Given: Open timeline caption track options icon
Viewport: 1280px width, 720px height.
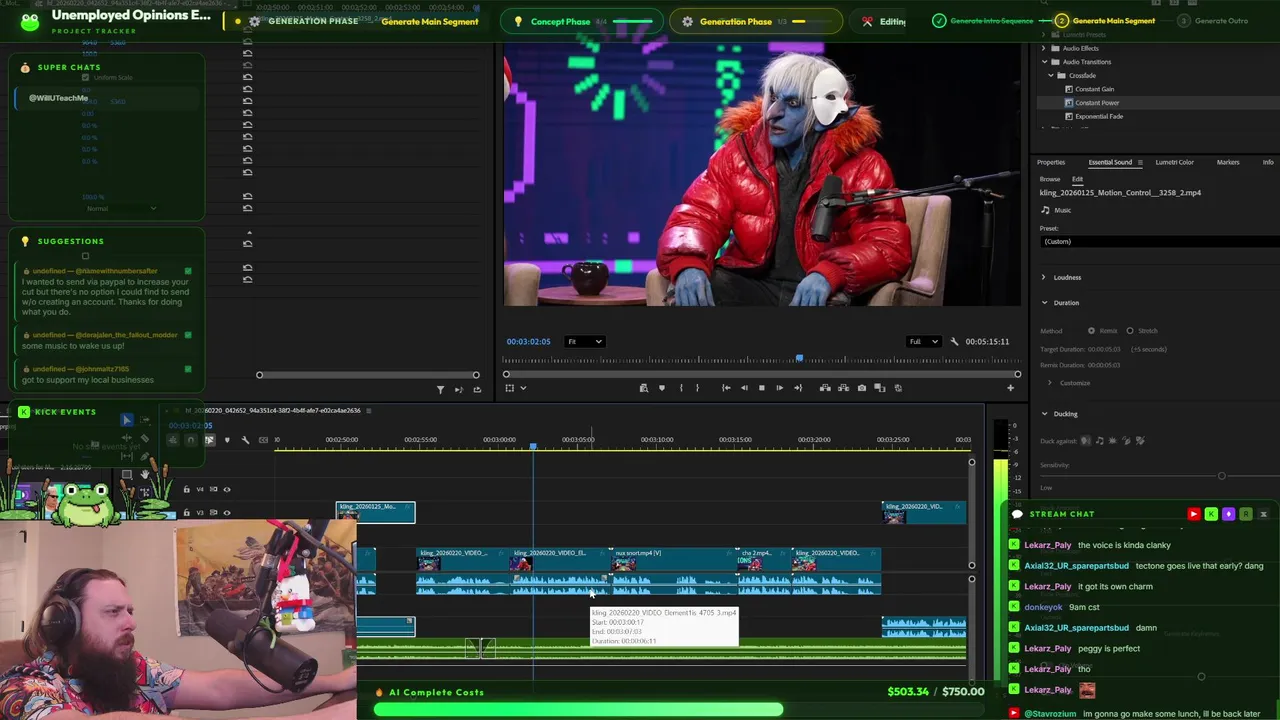Looking at the screenshot, I should 263,440.
